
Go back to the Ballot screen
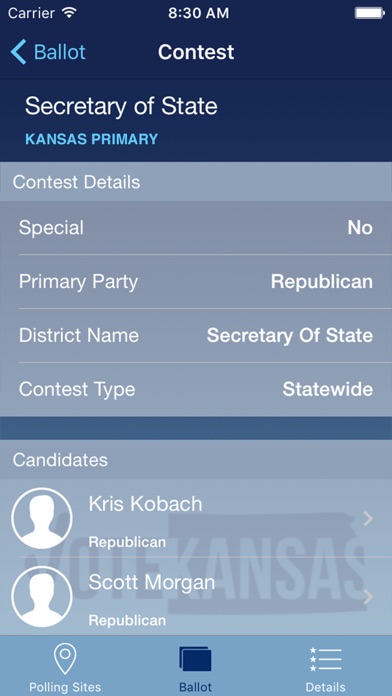(48, 52)
